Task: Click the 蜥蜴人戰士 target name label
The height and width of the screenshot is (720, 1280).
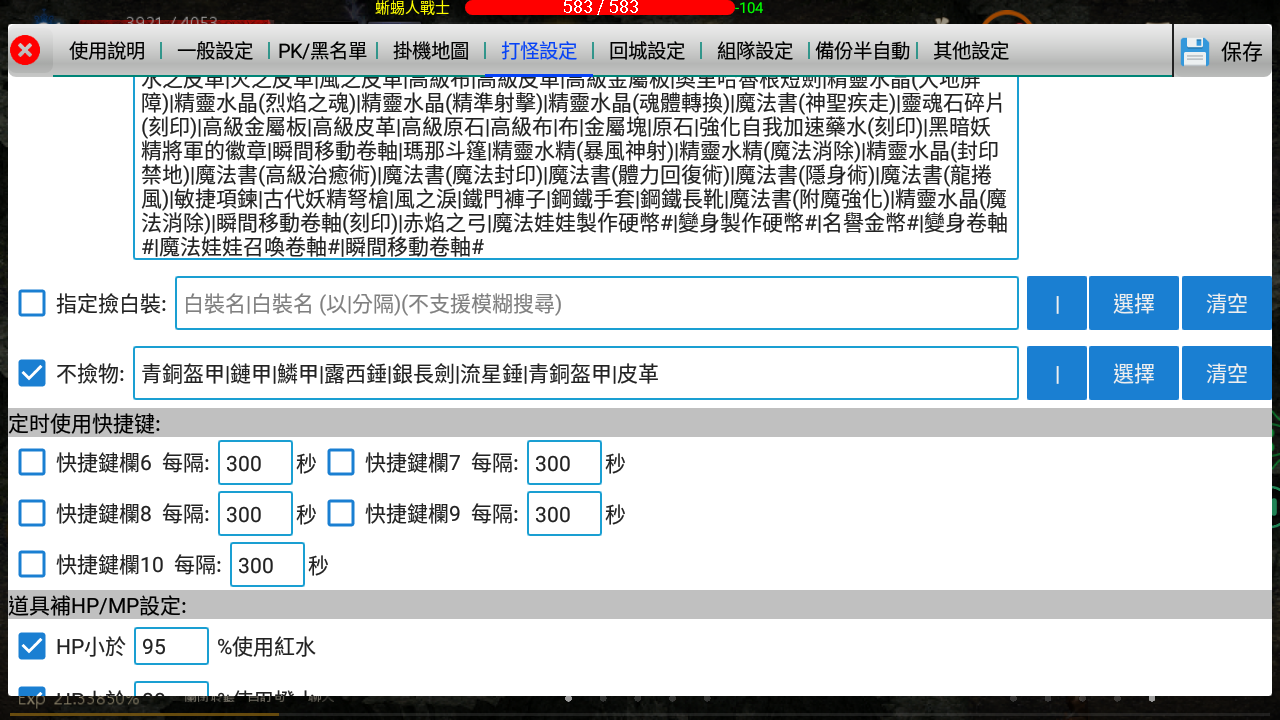Action: click(x=412, y=8)
